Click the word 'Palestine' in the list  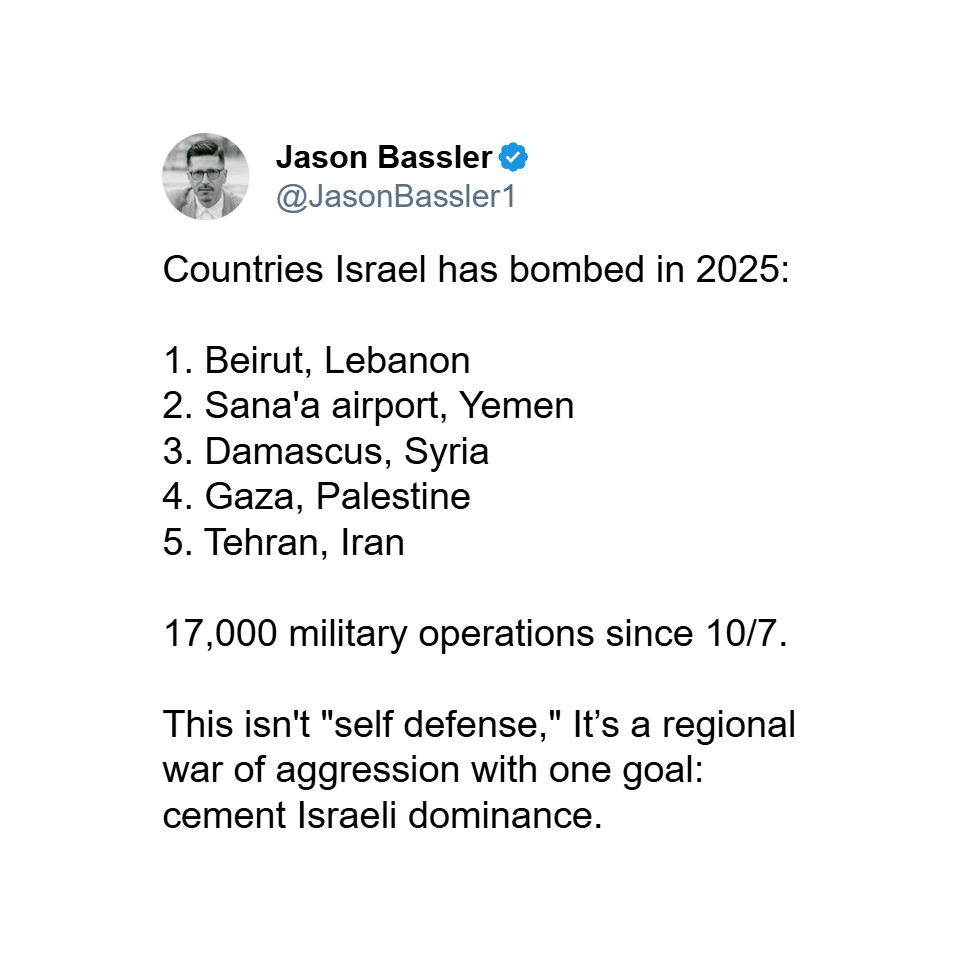point(393,497)
